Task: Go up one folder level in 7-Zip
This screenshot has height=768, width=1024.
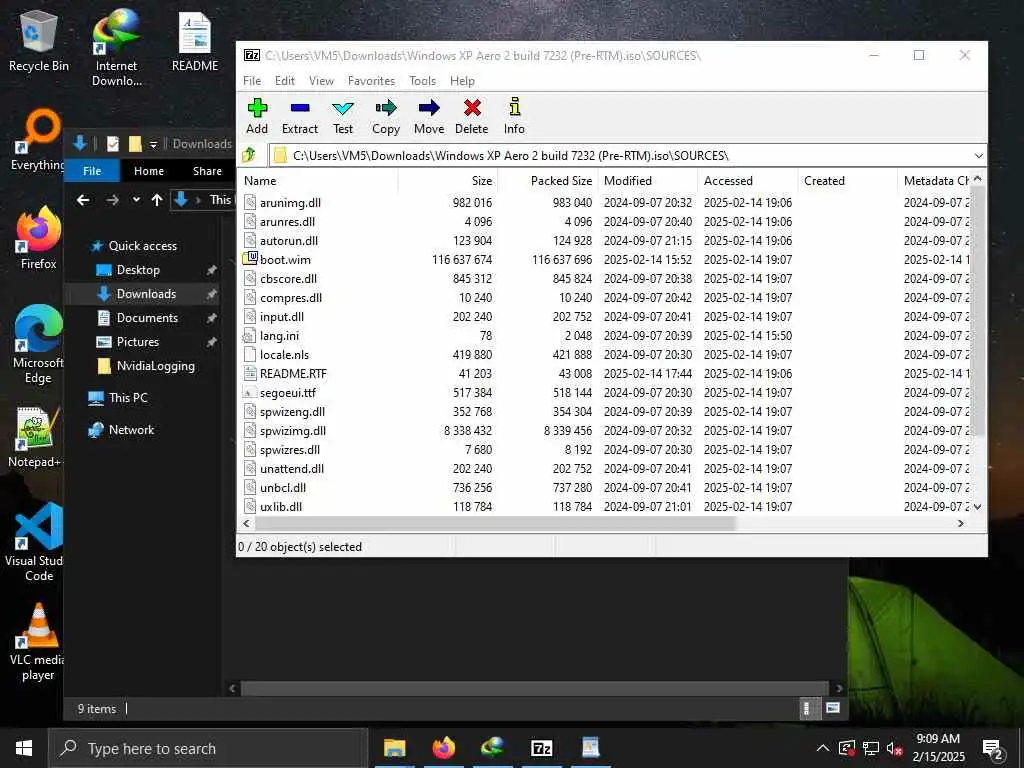Action: 248,155
